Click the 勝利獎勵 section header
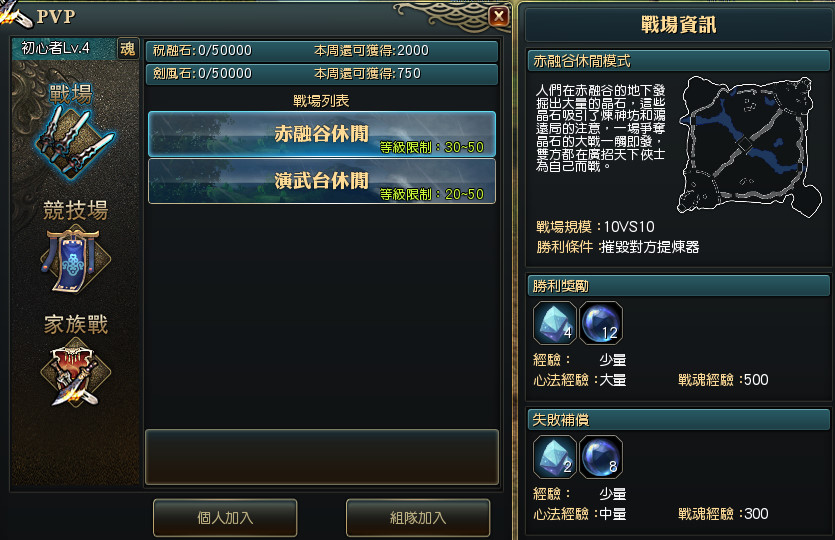Image resolution: width=835 pixels, height=540 pixels. 678,286
